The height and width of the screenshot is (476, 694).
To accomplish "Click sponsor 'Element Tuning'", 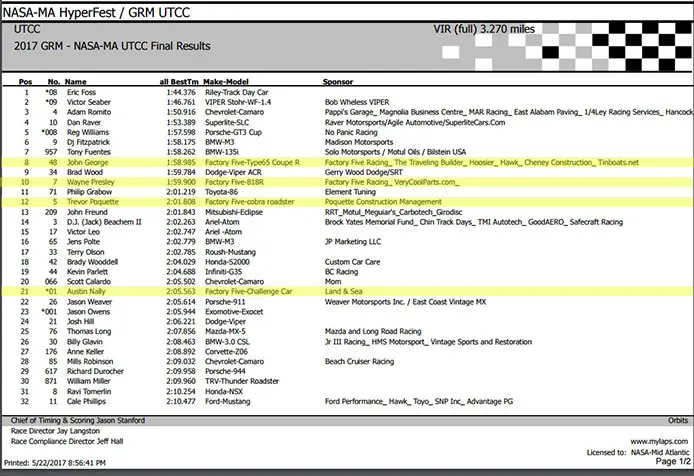I will click(x=350, y=192).
